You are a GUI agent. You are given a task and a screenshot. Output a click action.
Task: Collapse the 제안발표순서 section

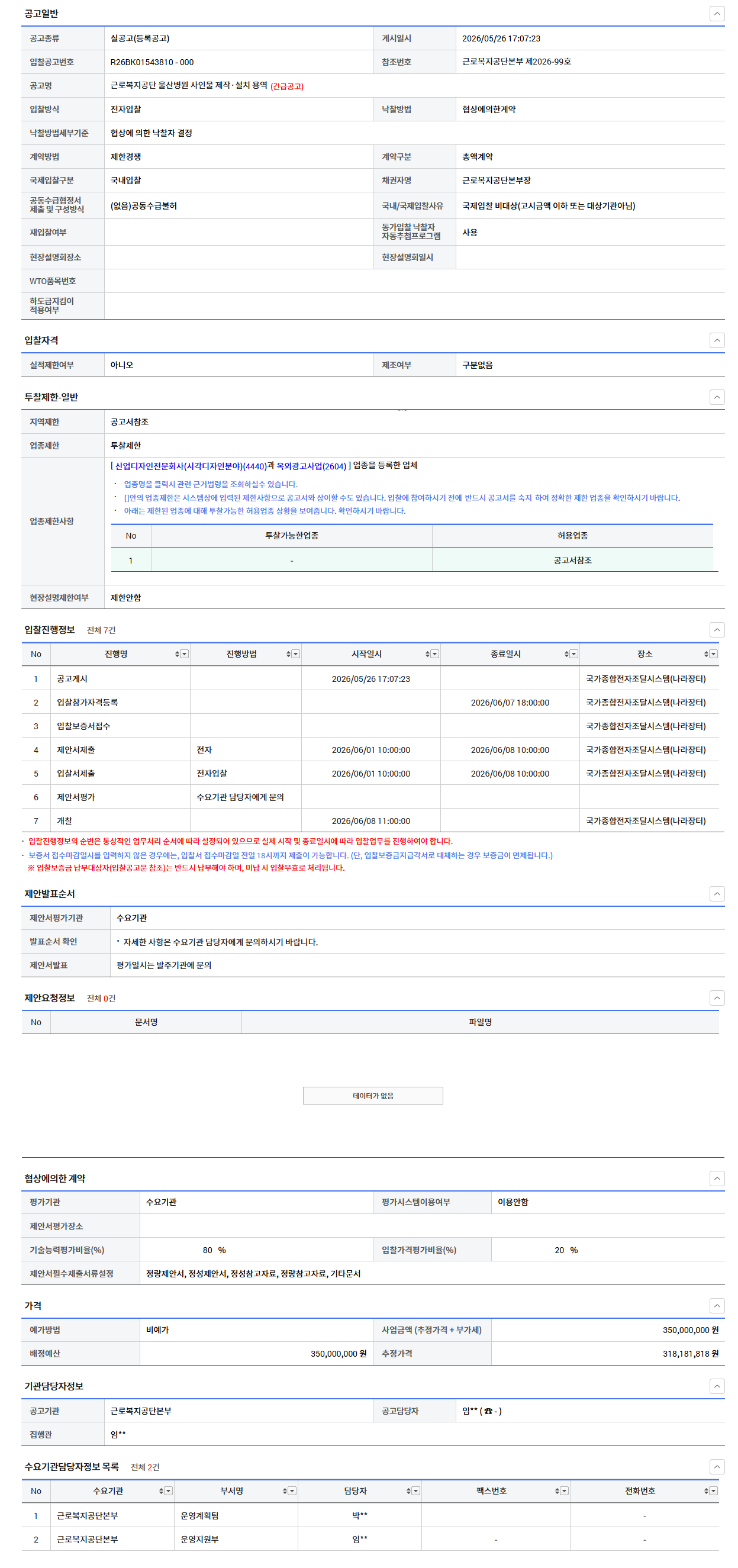(x=717, y=894)
